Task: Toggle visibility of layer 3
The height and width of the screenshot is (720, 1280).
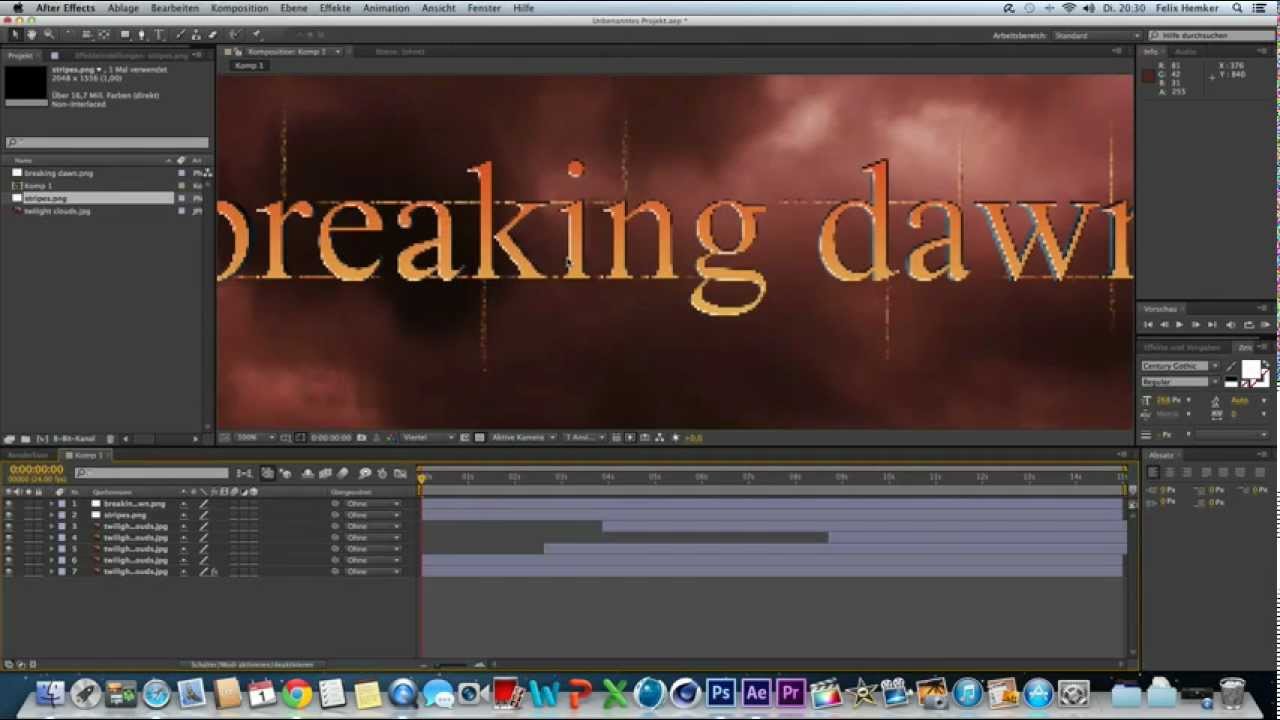Action: pos(9,526)
